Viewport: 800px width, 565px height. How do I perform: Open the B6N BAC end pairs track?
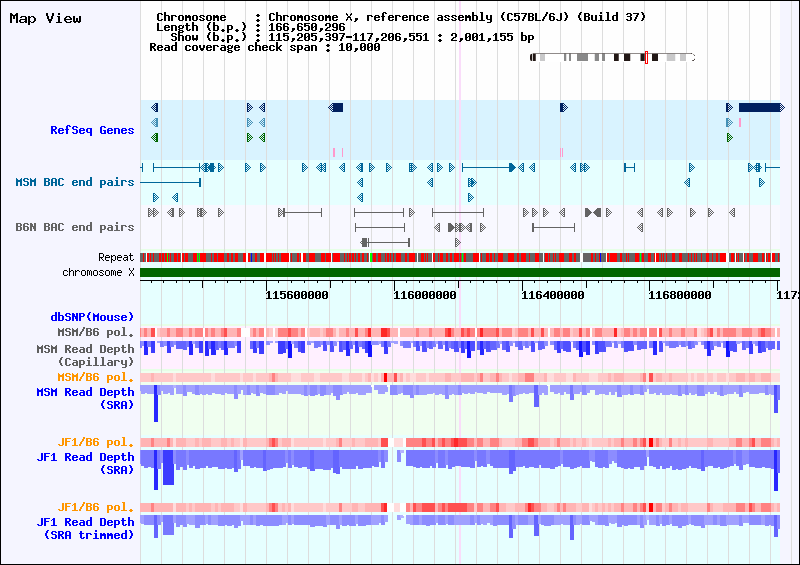point(74,227)
